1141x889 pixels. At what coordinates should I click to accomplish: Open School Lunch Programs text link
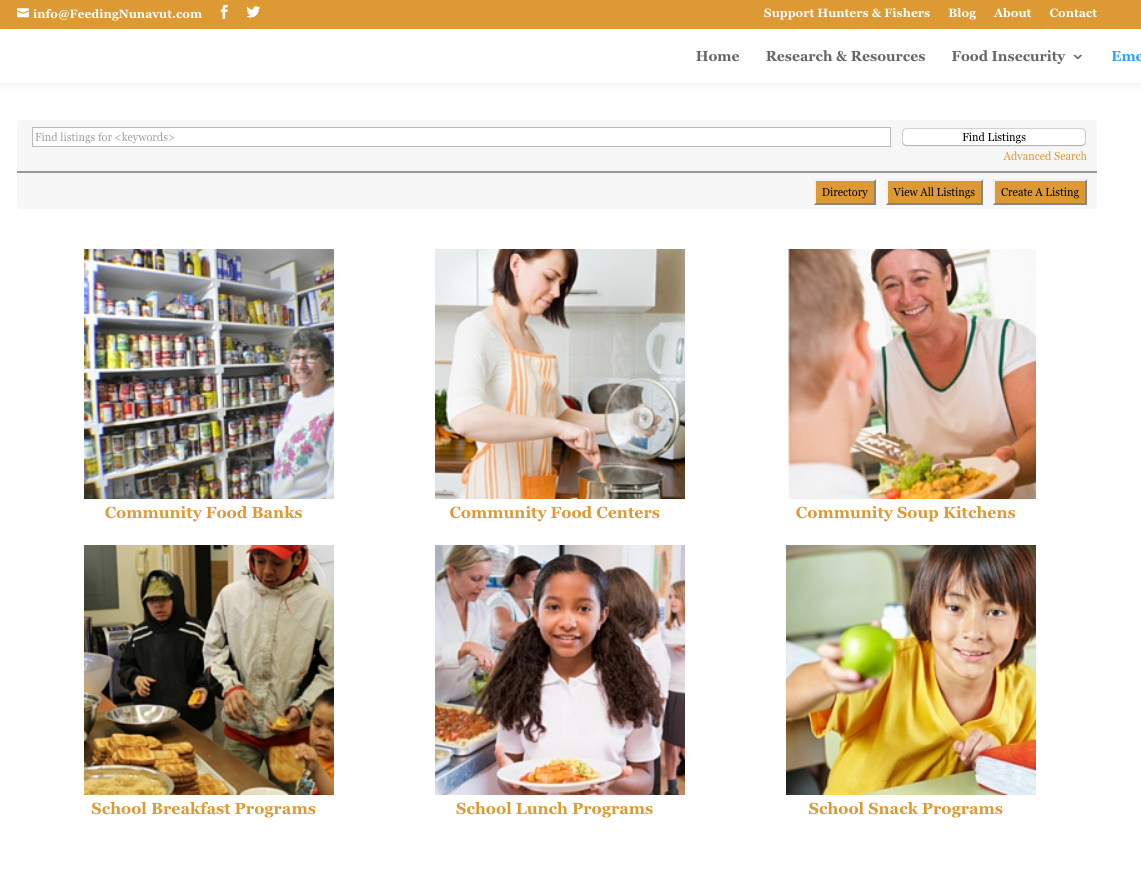[554, 809]
